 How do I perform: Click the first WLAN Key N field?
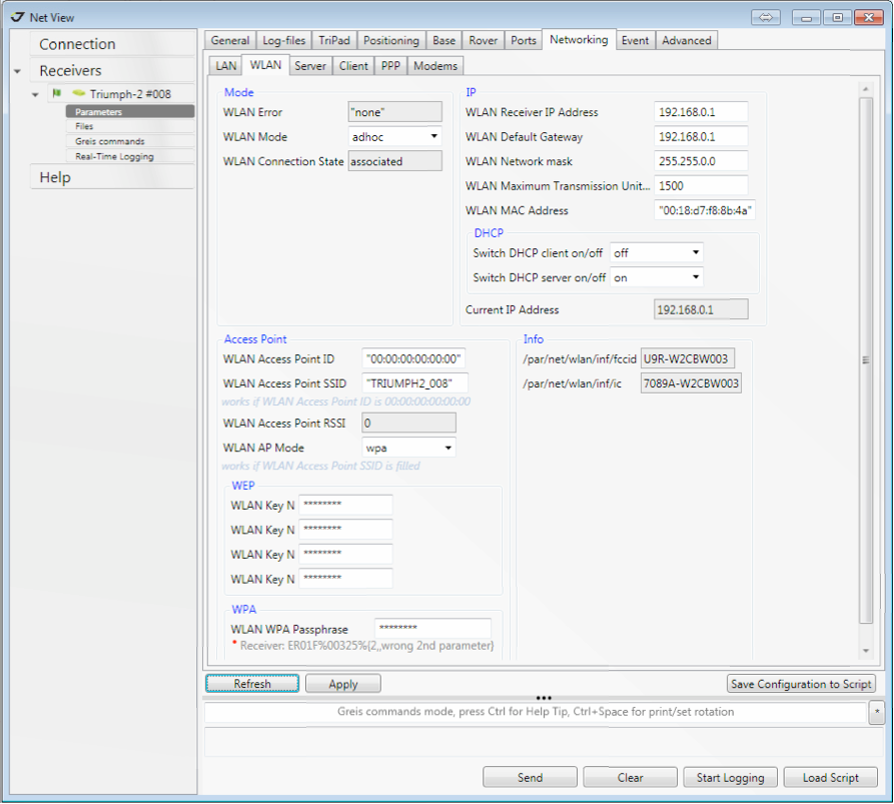pos(346,505)
